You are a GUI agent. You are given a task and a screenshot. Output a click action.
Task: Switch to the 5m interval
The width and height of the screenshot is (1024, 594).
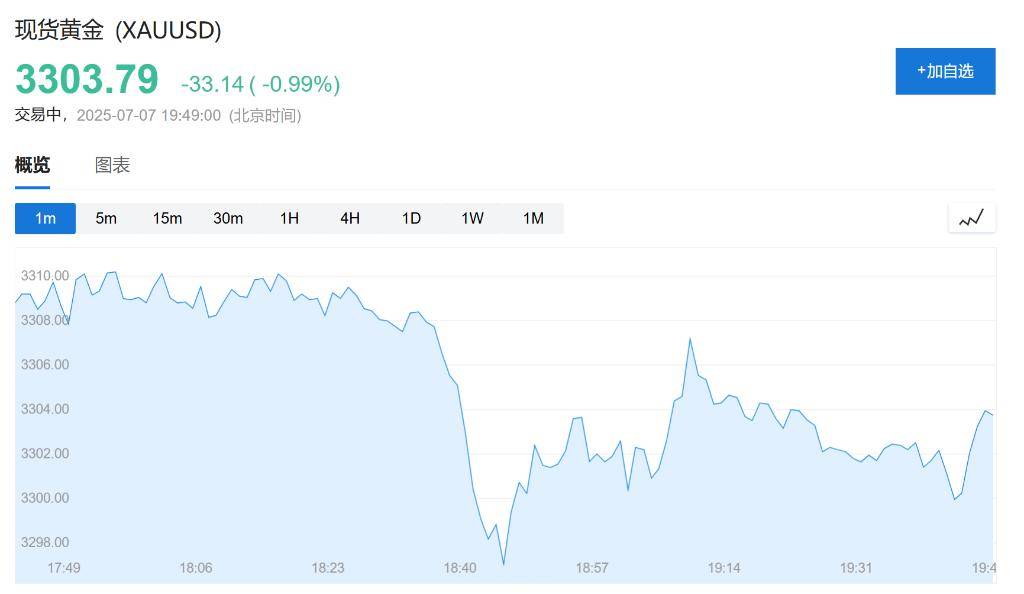click(x=106, y=217)
